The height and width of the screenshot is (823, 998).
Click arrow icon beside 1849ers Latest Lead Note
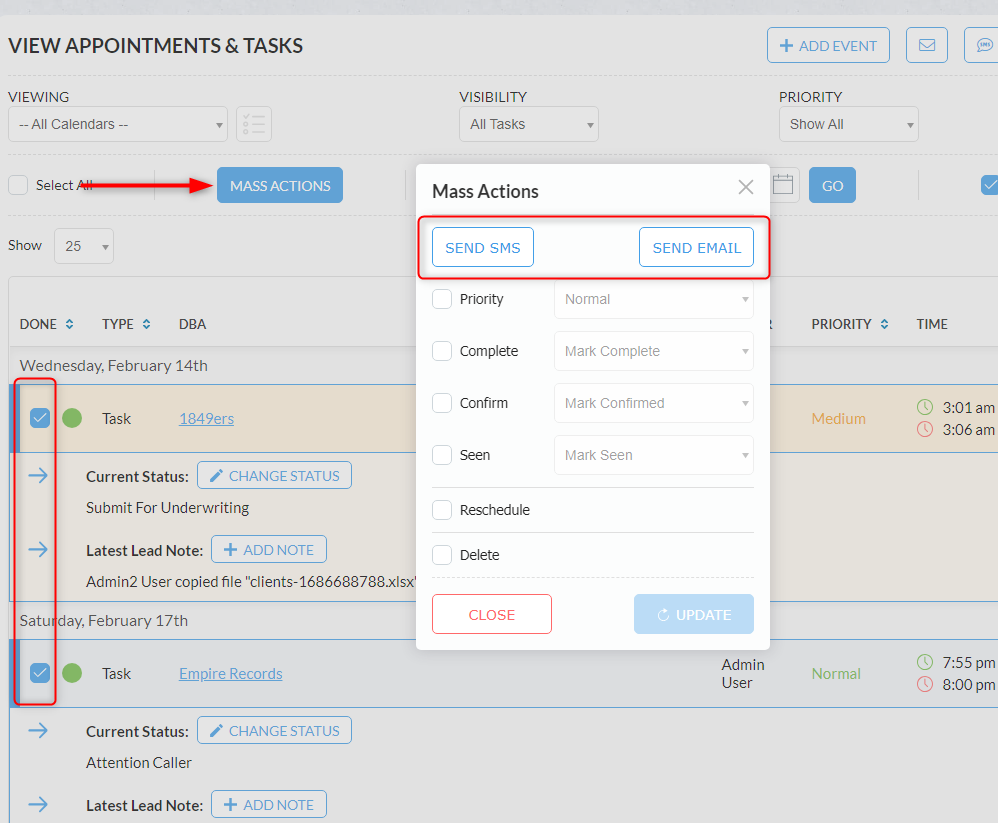tap(38, 549)
